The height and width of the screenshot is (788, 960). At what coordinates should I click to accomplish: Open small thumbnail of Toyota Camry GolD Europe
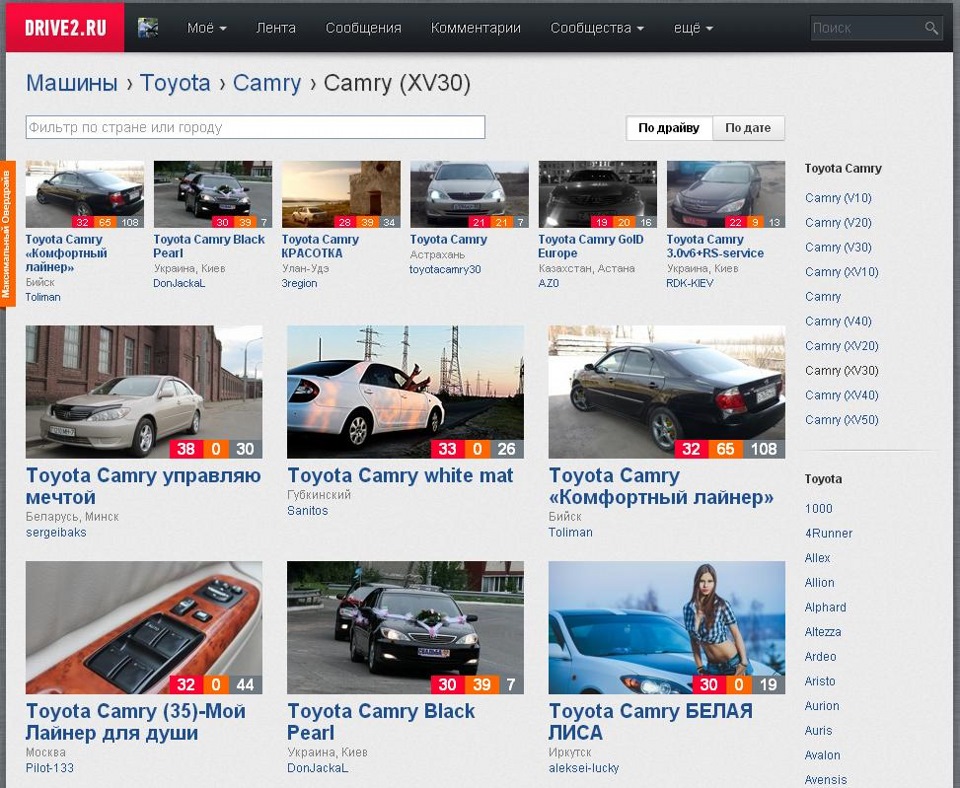tap(598, 194)
